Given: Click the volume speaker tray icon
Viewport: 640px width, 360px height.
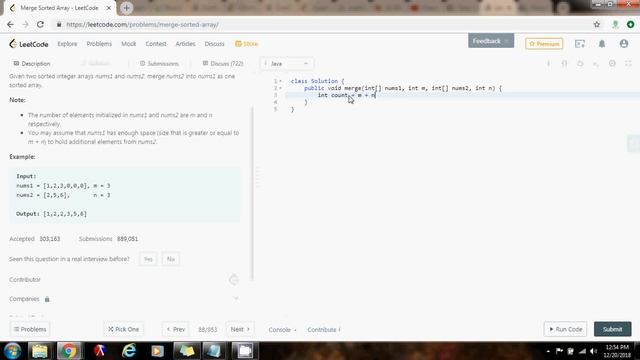Looking at the screenshot, I should 594,351.
